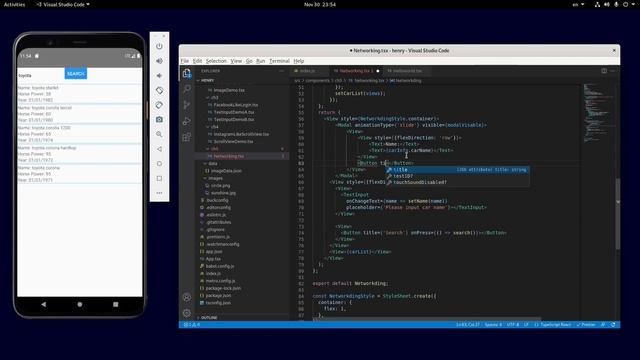The width and height of the screenshot is (640, 360).
Task: Click the emulator toolbar home circle
Action: coord(159,164)
